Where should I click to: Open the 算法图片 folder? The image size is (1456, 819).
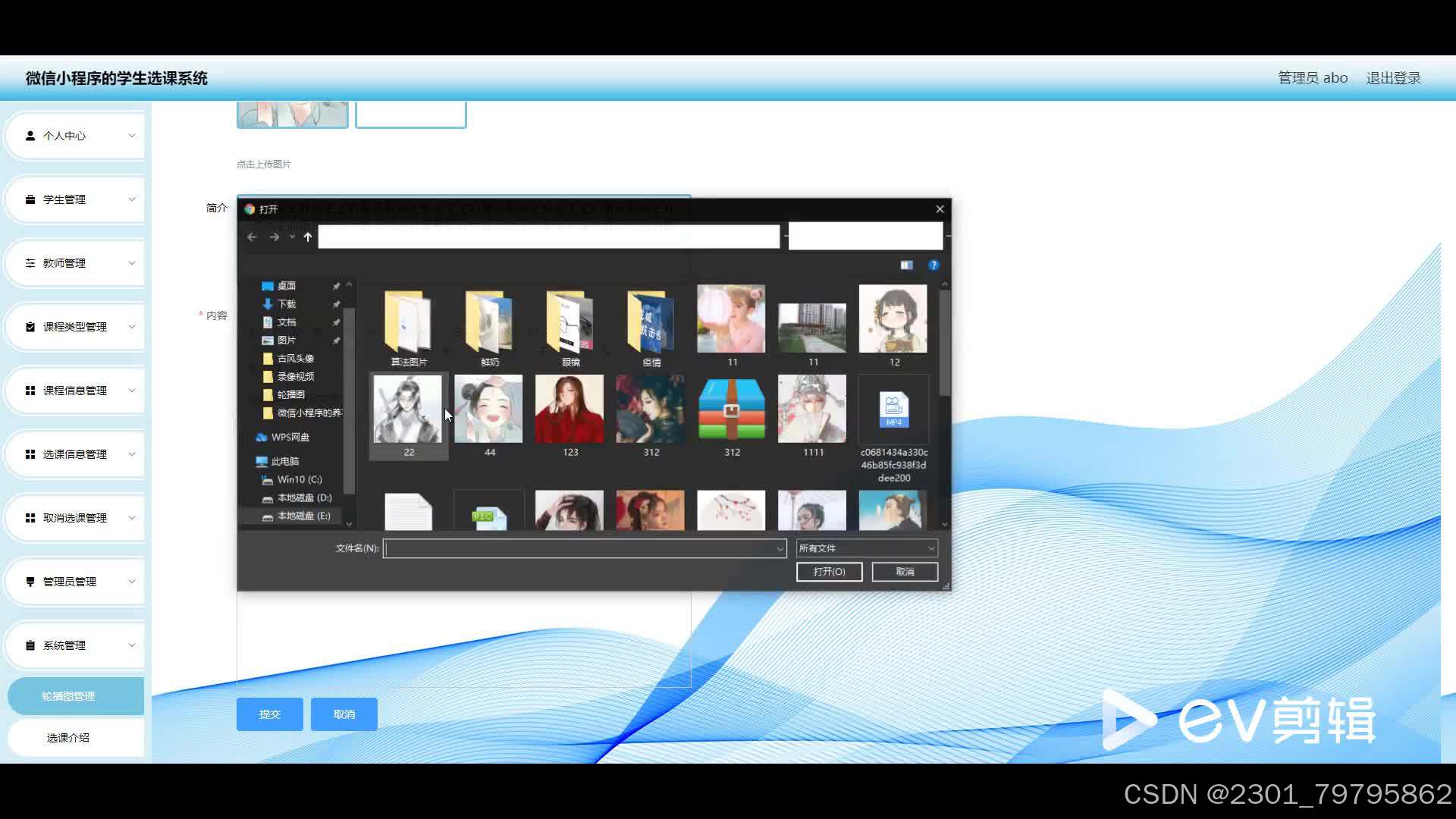pos(409,322)
